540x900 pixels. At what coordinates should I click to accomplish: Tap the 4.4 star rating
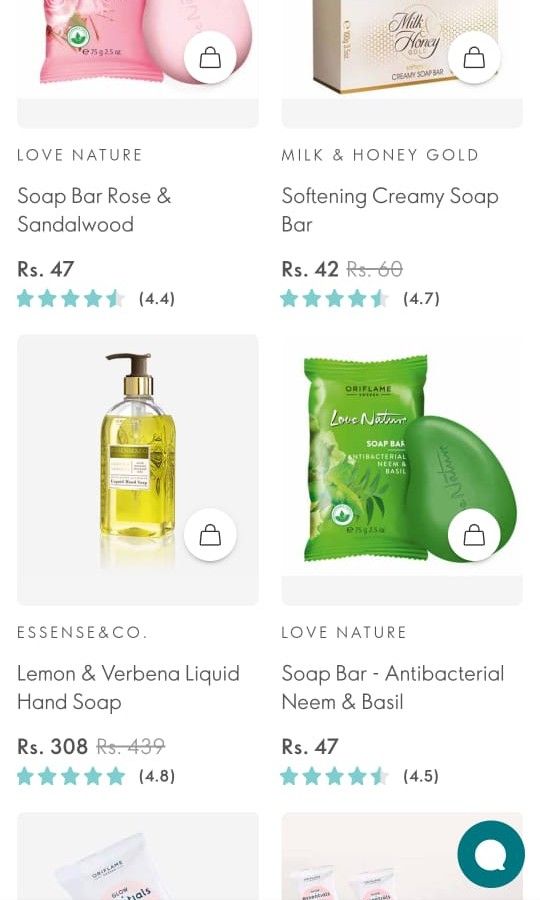[96, 298]
